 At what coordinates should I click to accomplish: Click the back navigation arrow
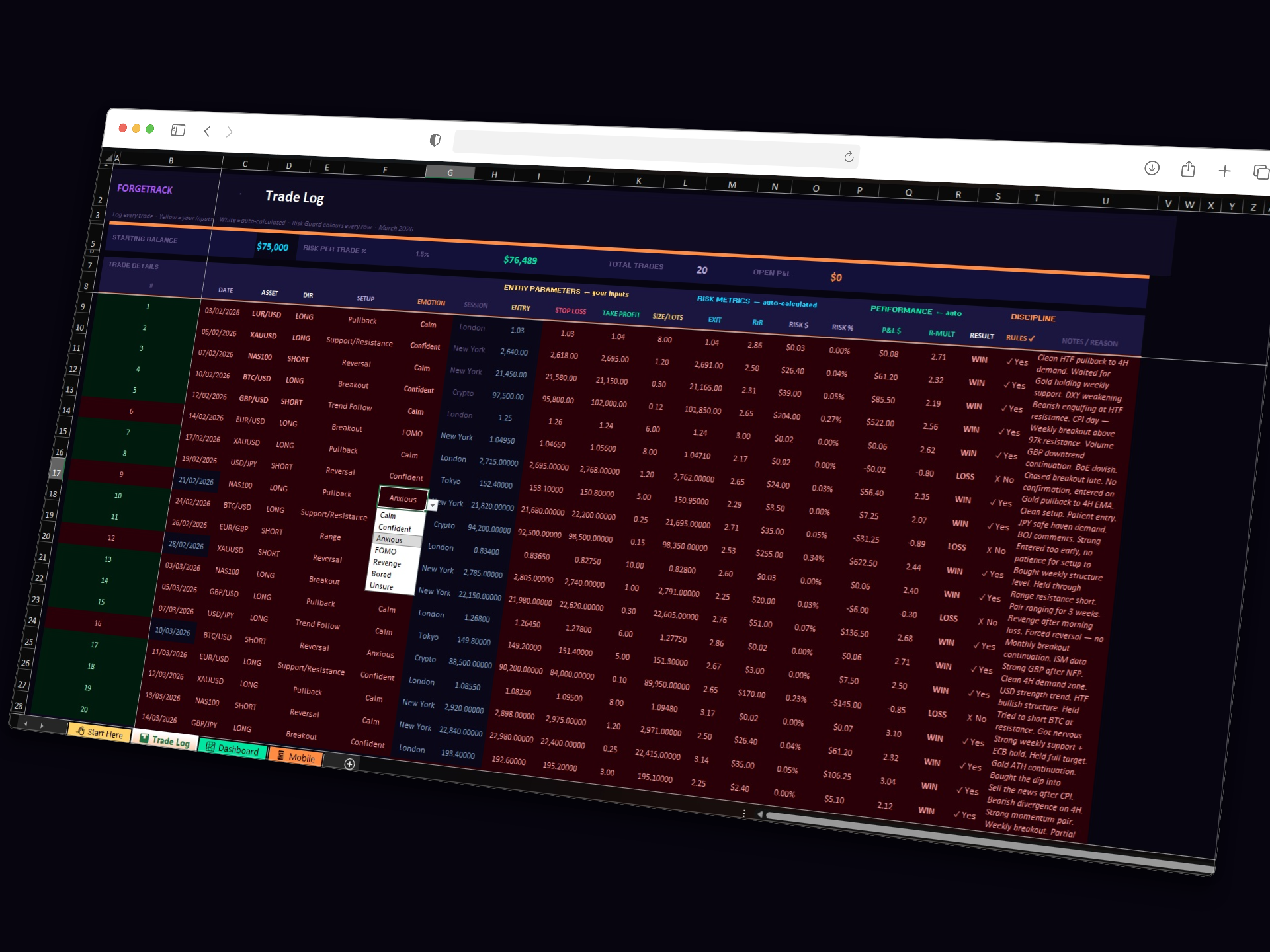(207, 132)
